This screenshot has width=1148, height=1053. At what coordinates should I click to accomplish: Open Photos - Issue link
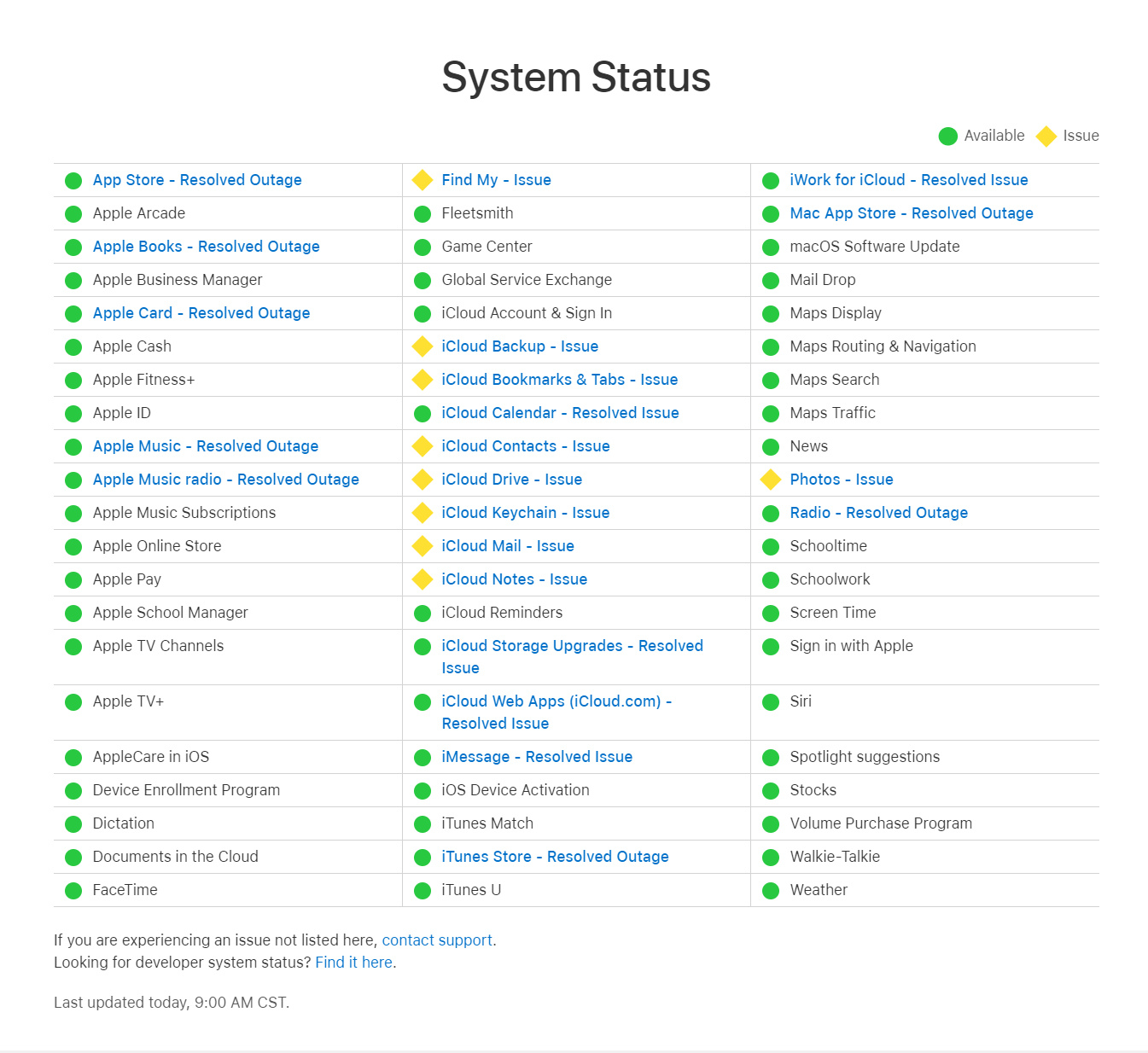(842, 480)
